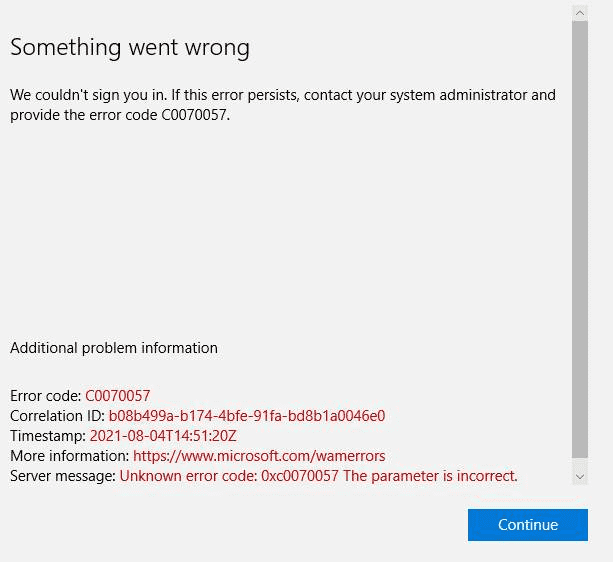
Task: Click 'The parameter is incorrect.' text
Action: pos(430,476)
